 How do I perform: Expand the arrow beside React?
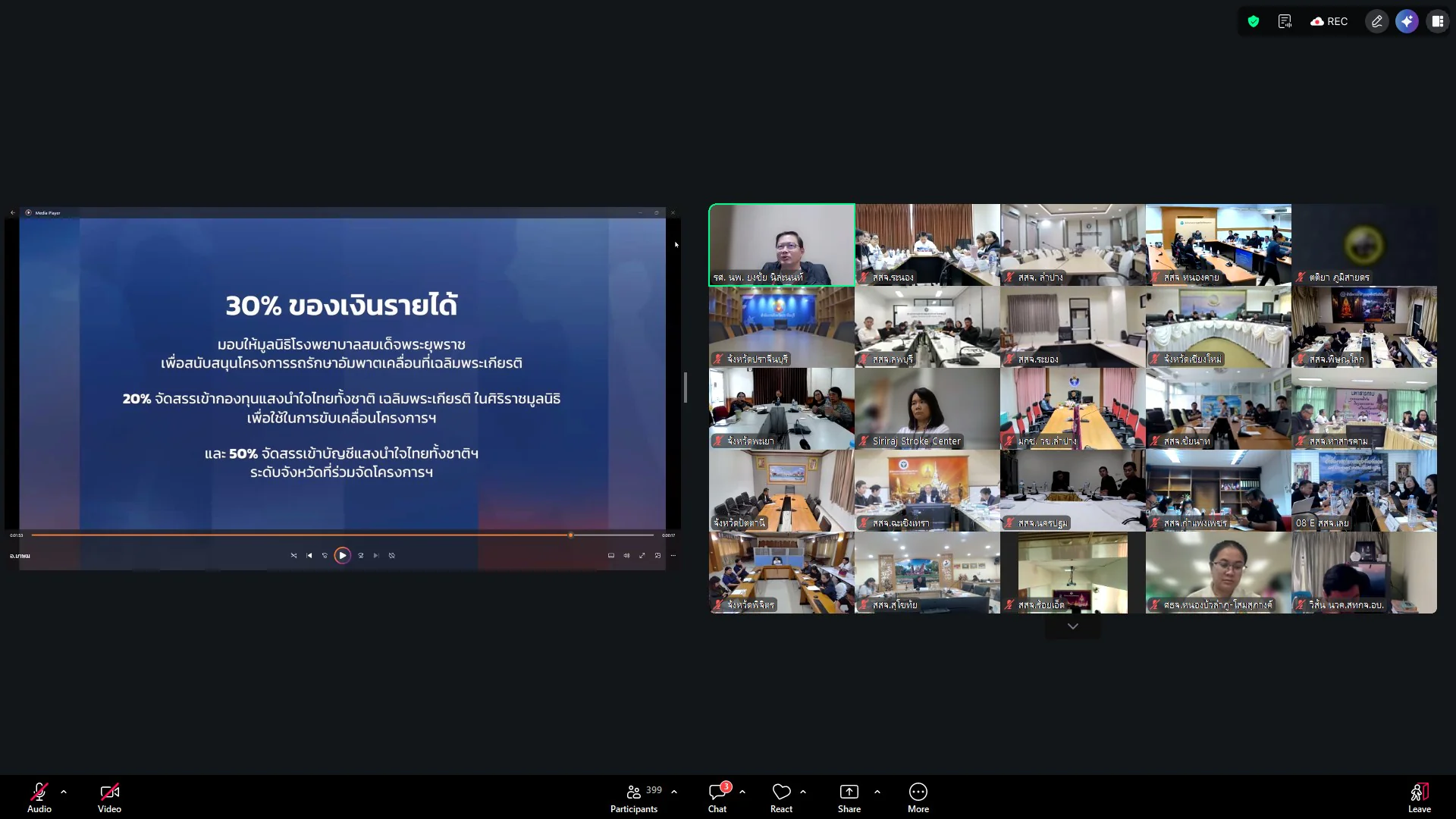(x=803, y=792)
